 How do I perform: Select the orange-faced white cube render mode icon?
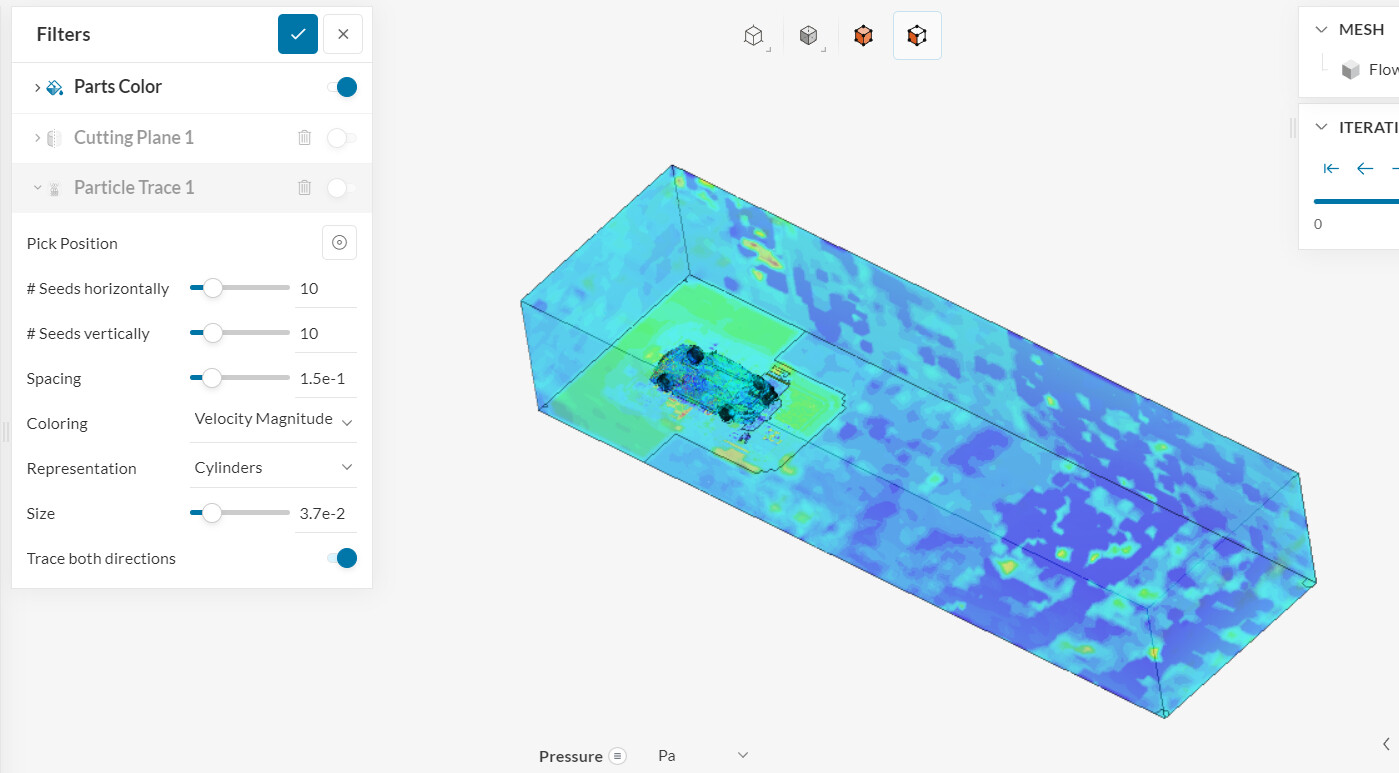(x=917, y=36)
